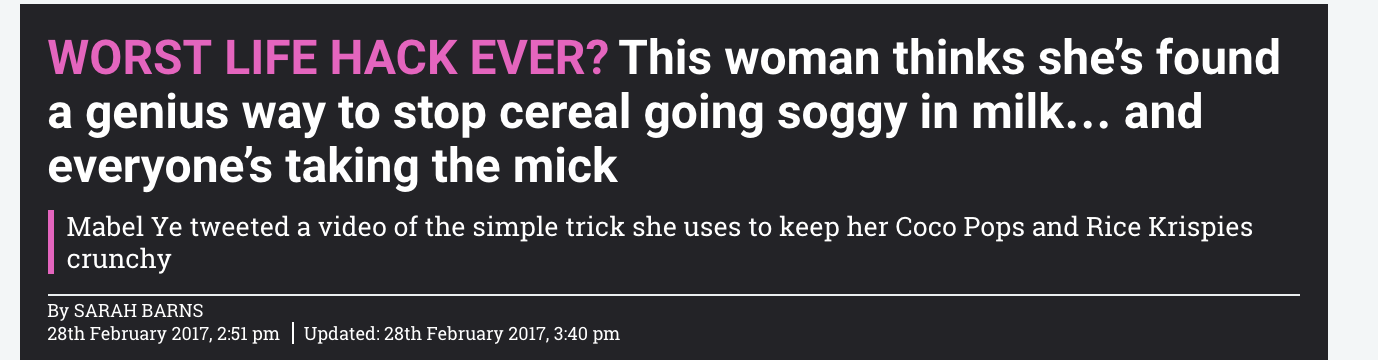
Task: Click the white divider line above byline
Action: point(673,295)
